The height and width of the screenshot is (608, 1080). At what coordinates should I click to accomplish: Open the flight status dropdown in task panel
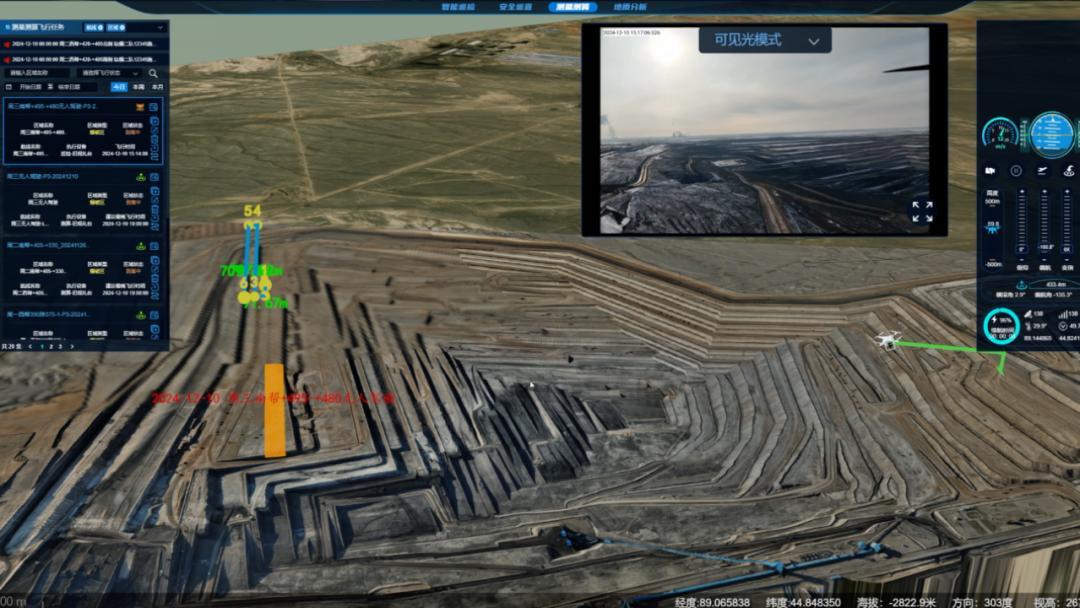(x=109, y=73)
